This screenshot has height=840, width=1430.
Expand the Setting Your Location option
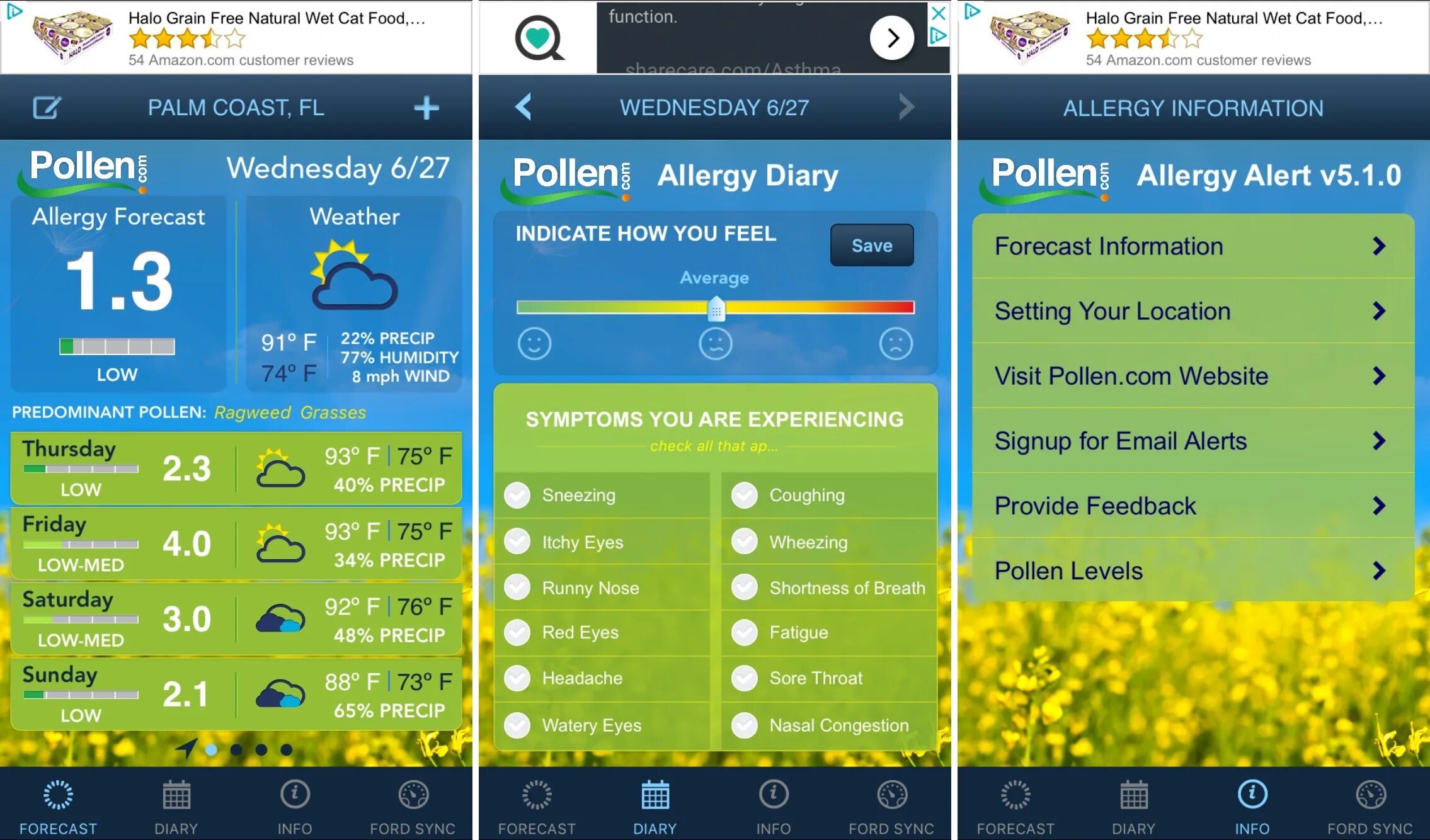click(1192, 311)
